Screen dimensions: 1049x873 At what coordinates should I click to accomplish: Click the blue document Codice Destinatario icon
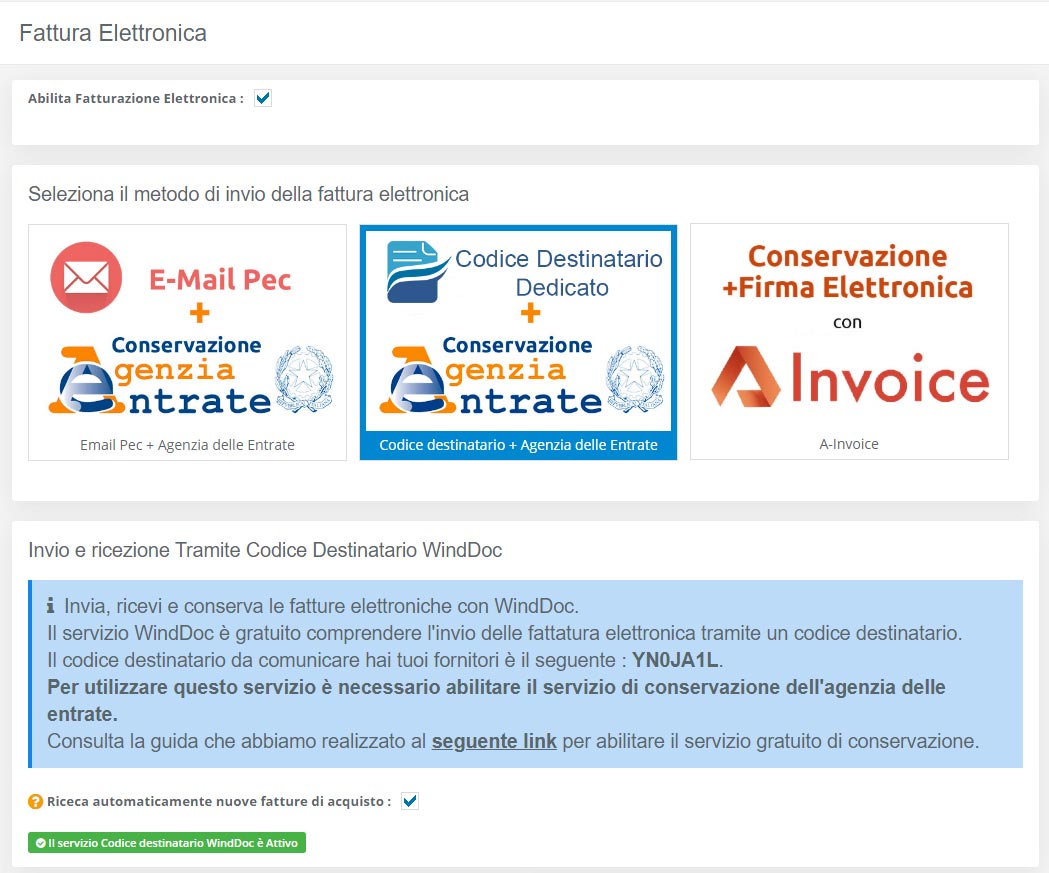pyautogui.click(x=418, y=271)
